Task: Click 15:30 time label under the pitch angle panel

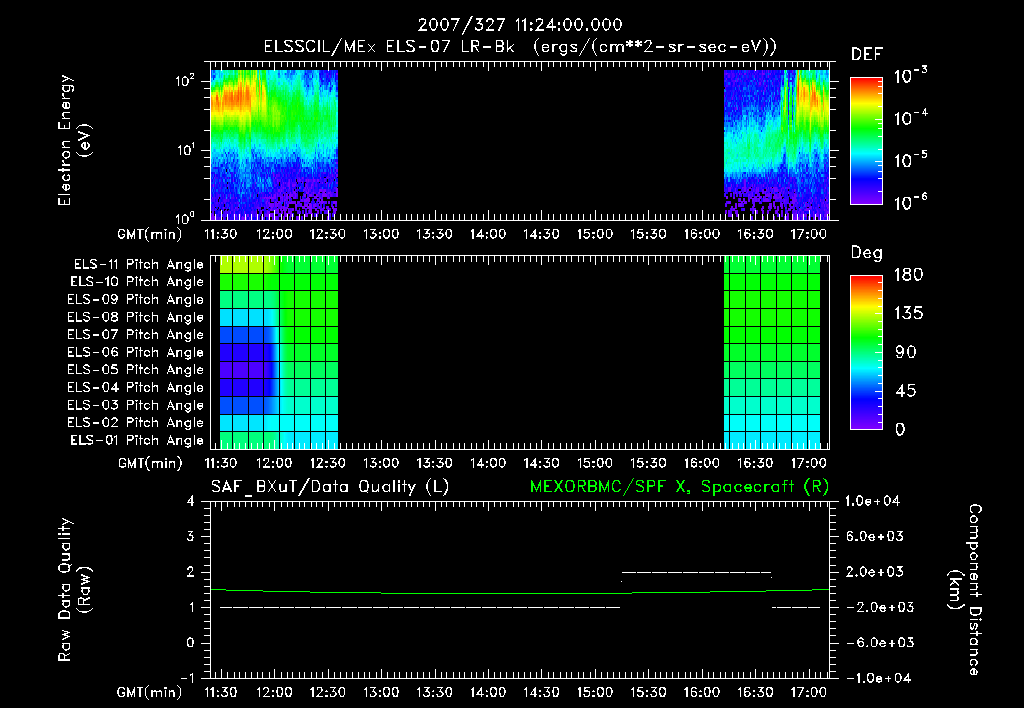Action: 648,463
